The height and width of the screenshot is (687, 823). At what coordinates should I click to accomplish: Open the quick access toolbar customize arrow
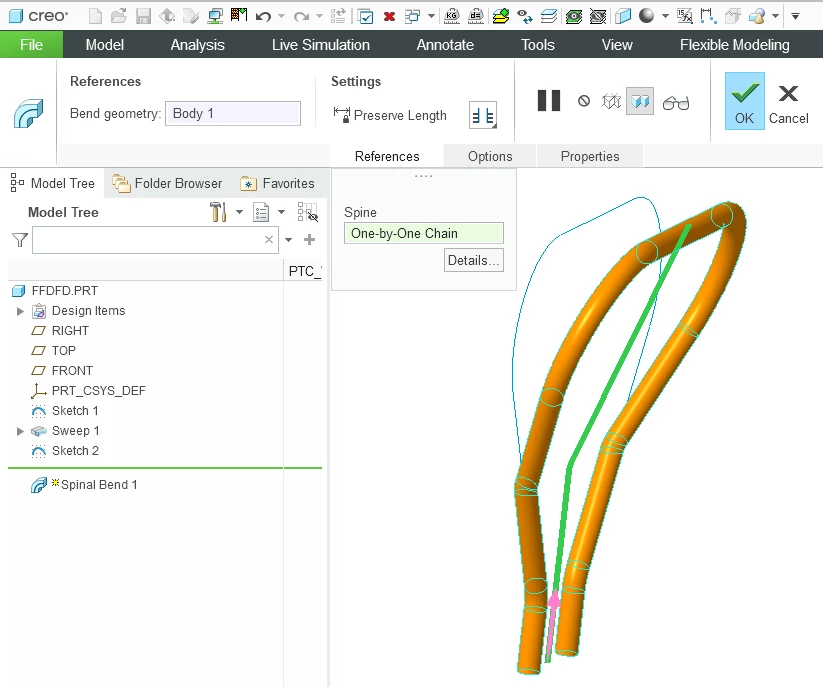point(796,16)
